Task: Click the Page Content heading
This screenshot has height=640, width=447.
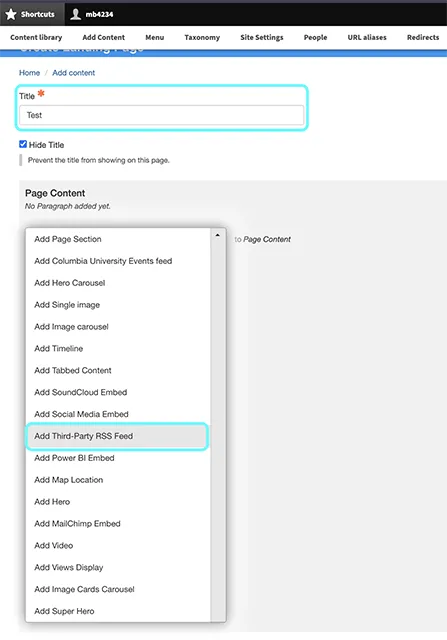Action: pyautogui.click(x=55, y=193)
